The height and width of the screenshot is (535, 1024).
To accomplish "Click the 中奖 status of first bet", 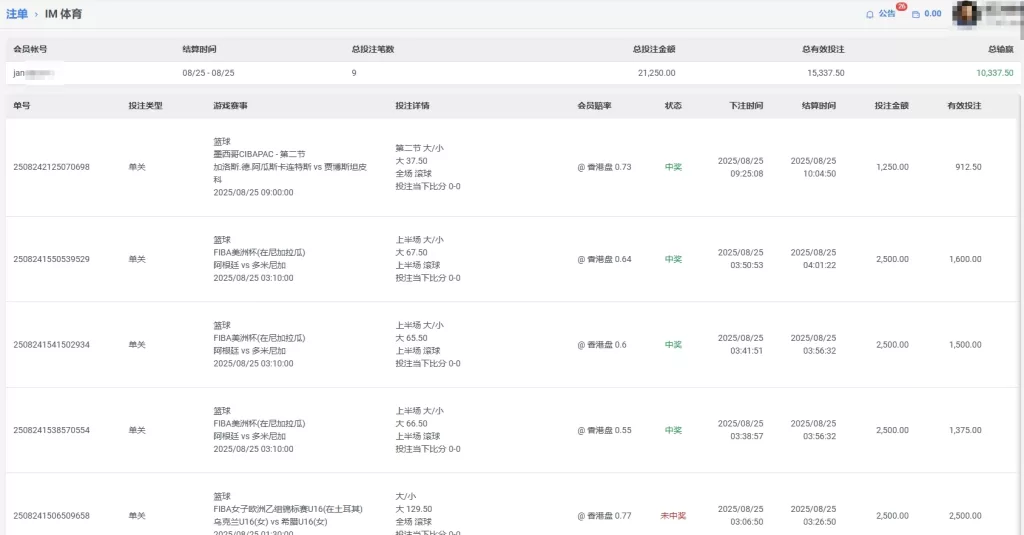I will pyautogui.click(x=673, y=167).
